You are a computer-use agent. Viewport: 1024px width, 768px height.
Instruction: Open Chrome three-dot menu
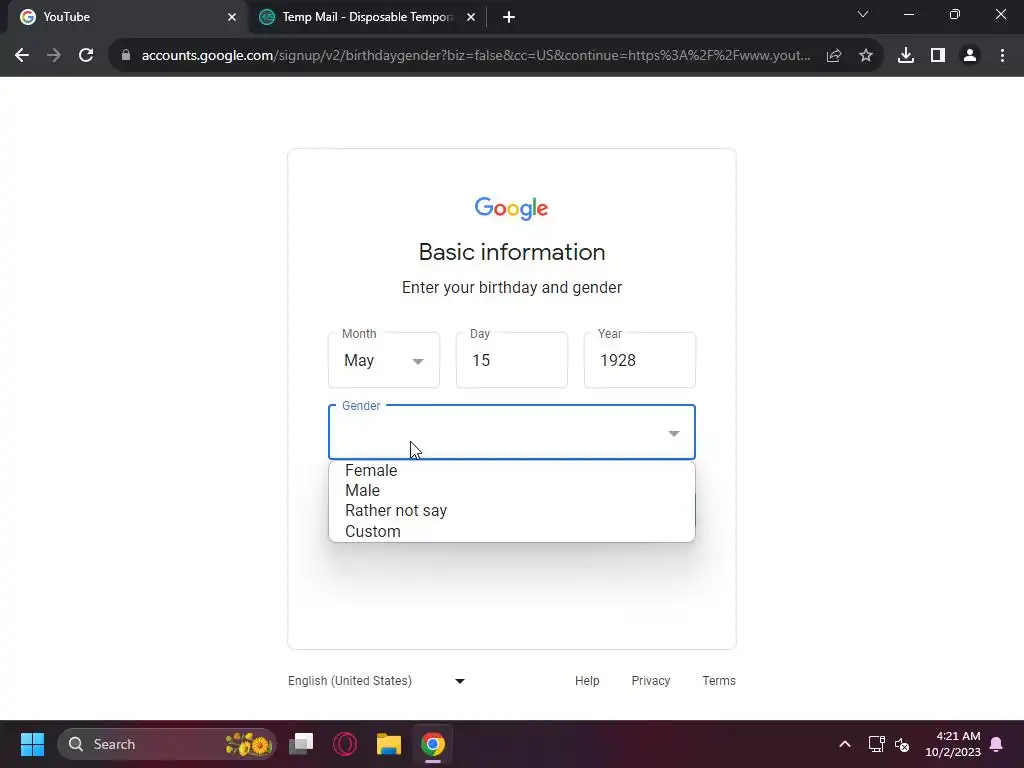click(1002, 56)
